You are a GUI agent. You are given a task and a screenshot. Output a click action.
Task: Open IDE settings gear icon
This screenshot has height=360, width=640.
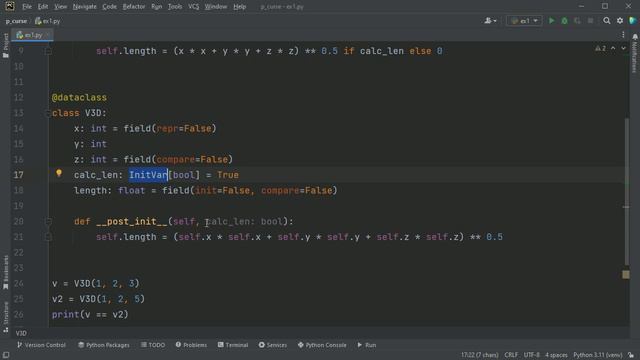click(620, 21)
